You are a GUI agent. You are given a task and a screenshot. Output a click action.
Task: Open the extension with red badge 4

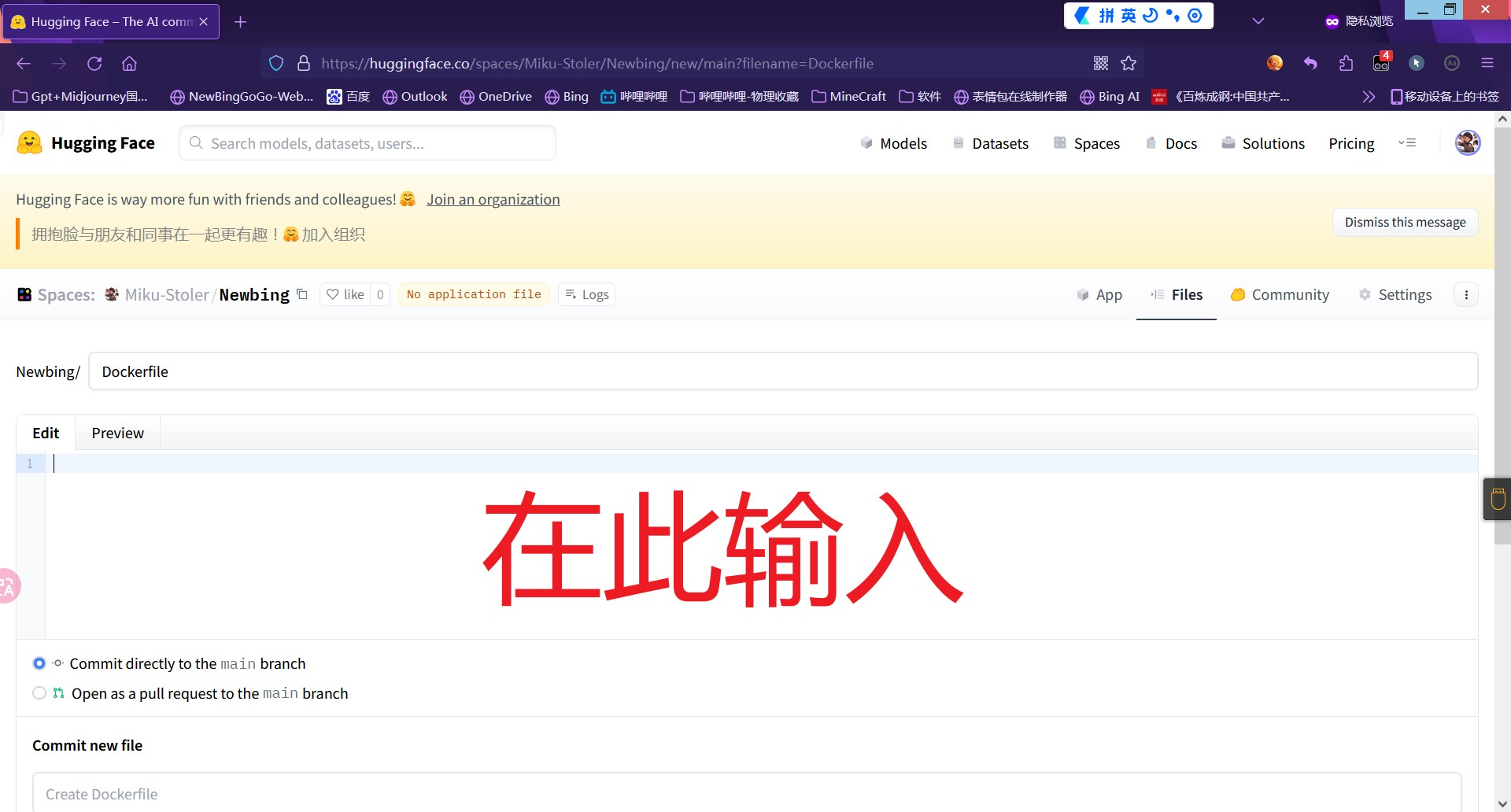pos(1382,62)
